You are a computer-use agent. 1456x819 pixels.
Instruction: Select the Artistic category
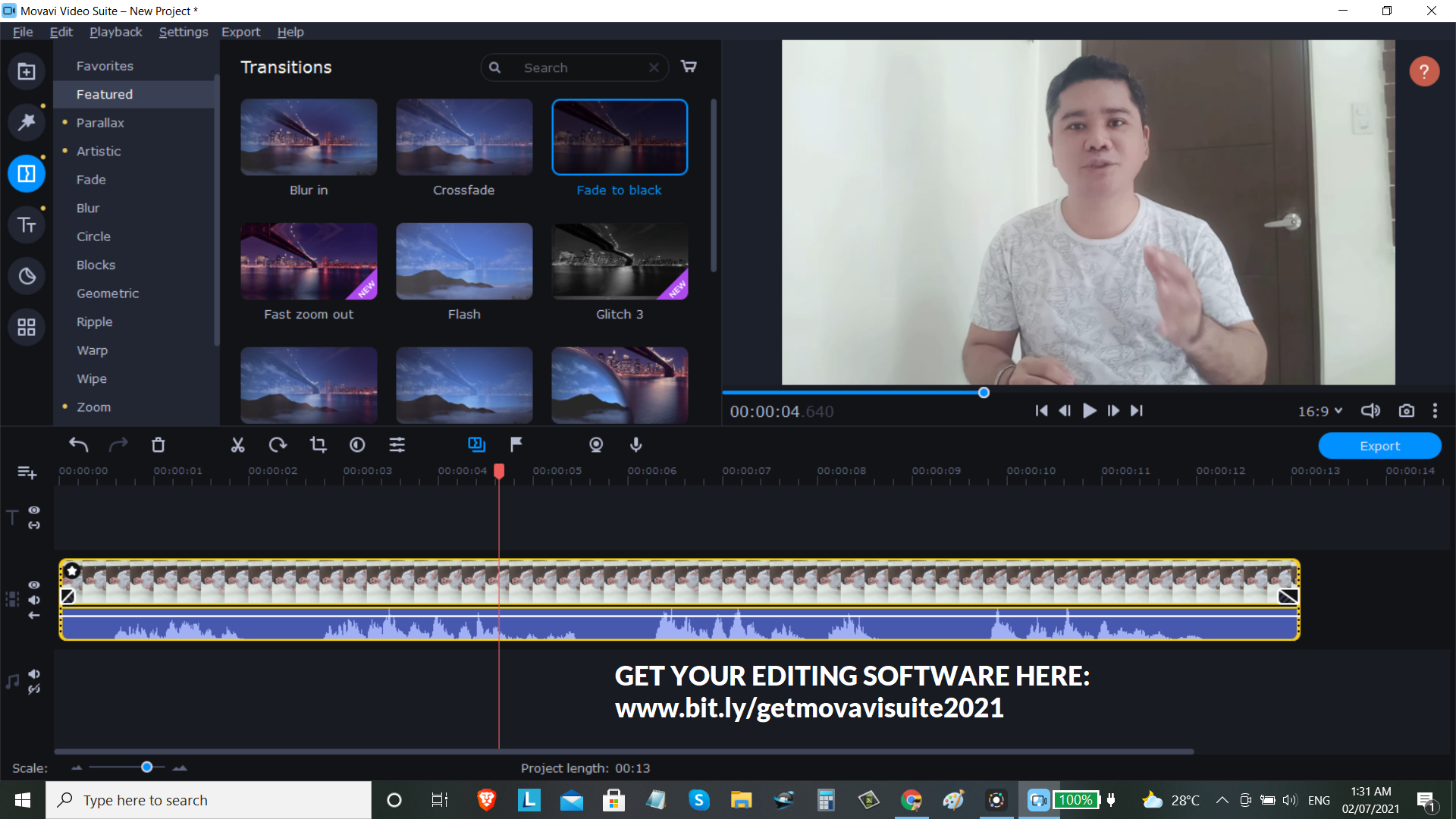point(99,151)
